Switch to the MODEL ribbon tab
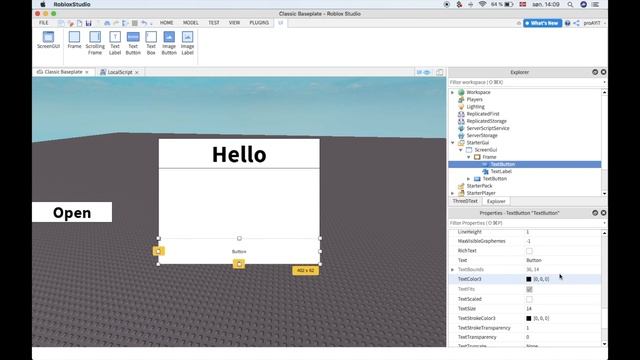 191,23
